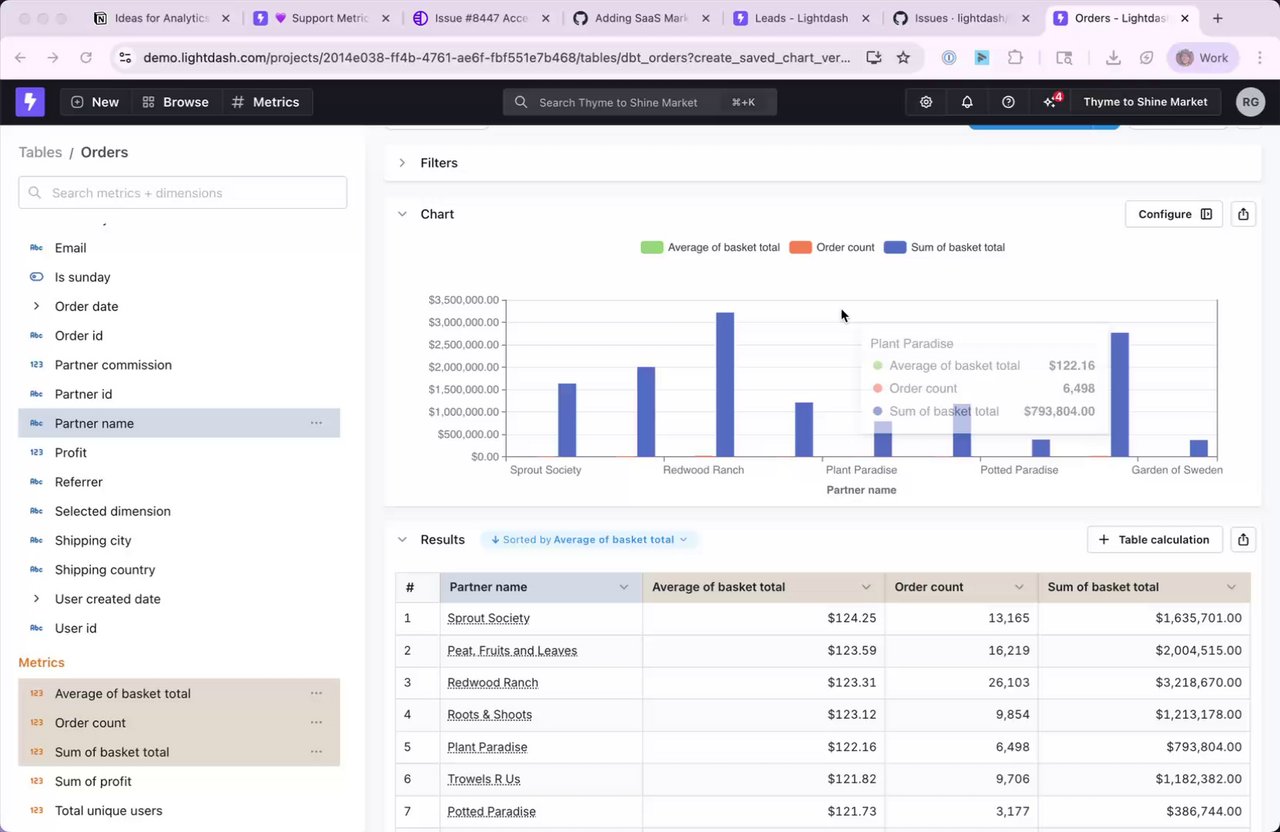Click Redwood Ranch in the results table
Image resolution: width=1280 pixels, height=832 pixels.
click(x=493, y=683)
